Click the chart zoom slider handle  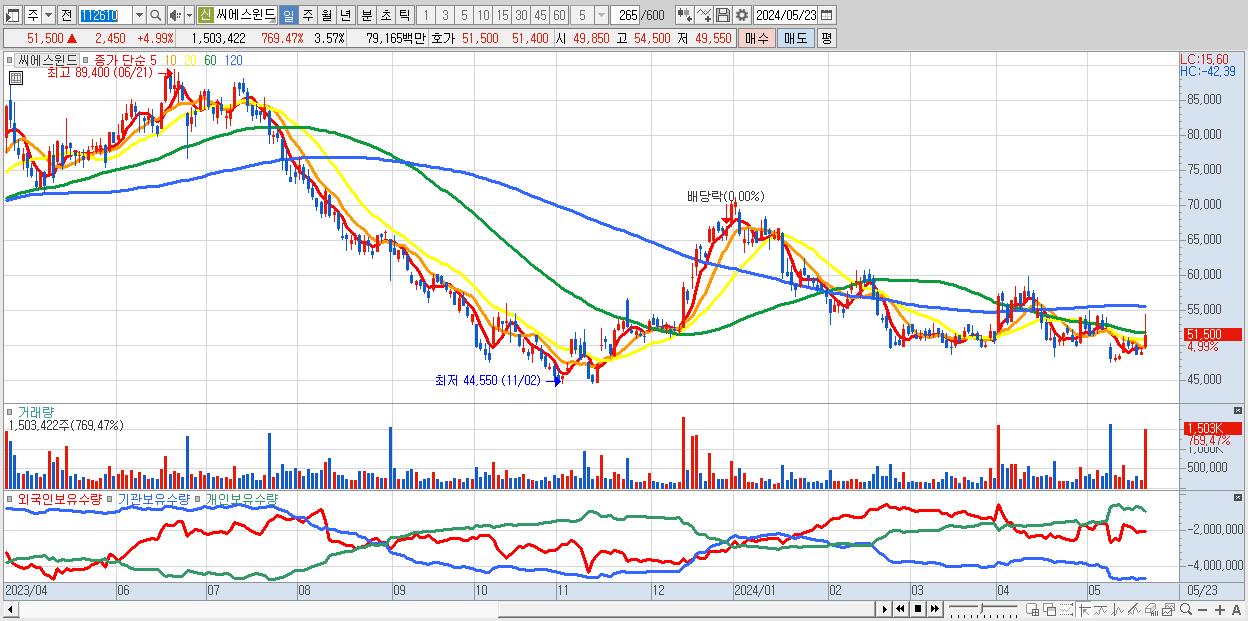(x=981, y=609)
